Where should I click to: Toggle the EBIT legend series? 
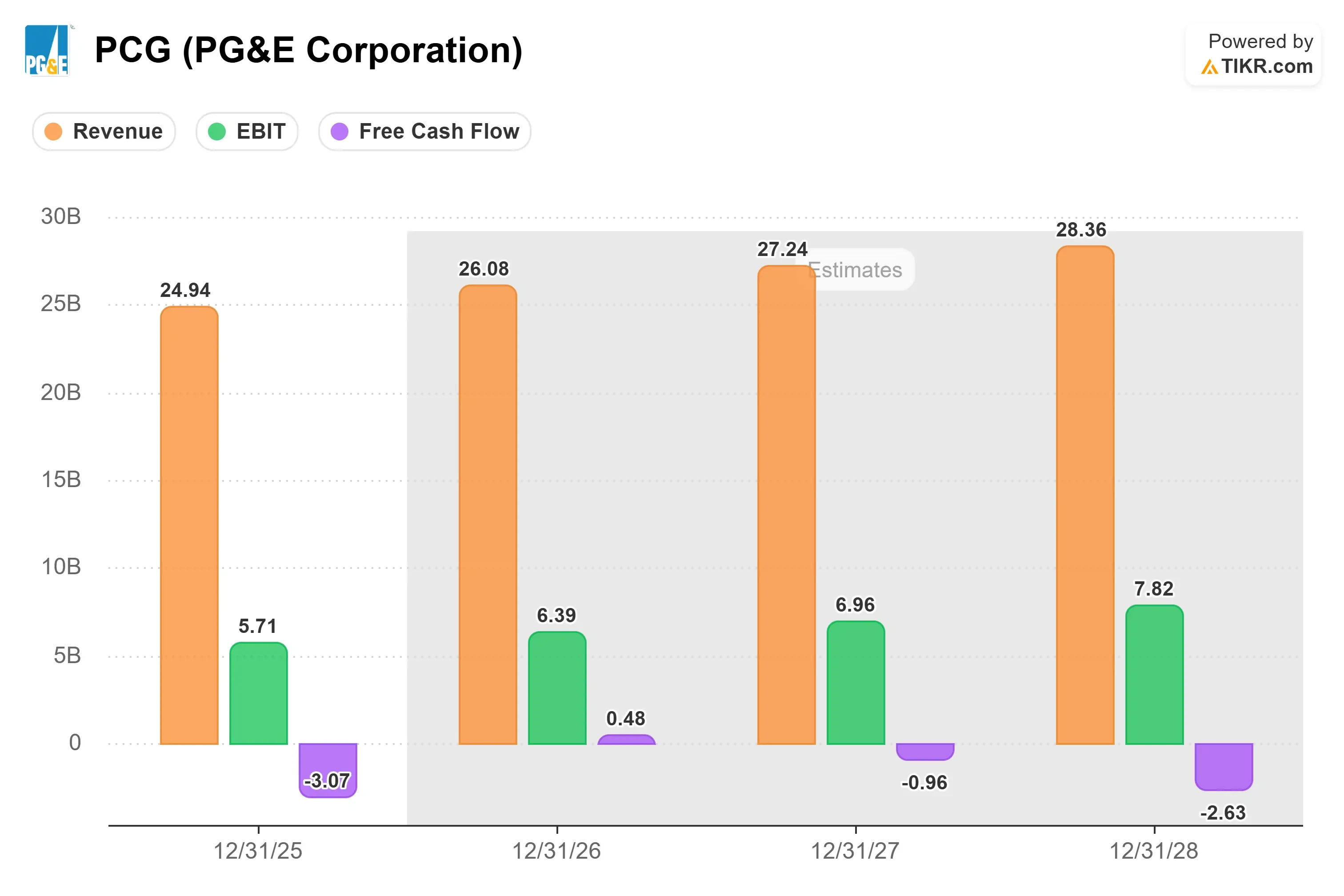(247, 132)
